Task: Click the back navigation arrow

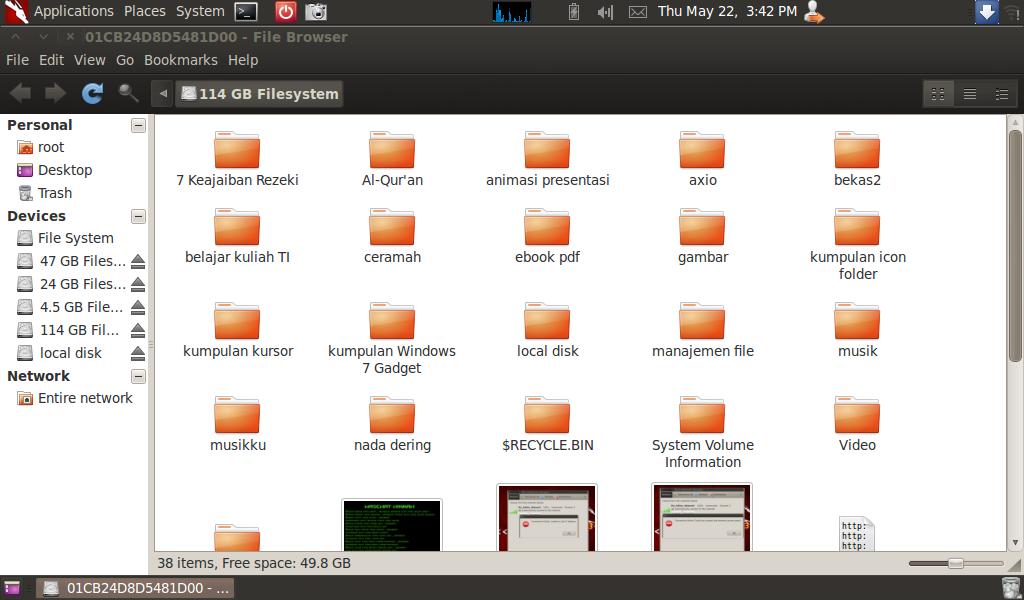Action: tap(18, 92)
